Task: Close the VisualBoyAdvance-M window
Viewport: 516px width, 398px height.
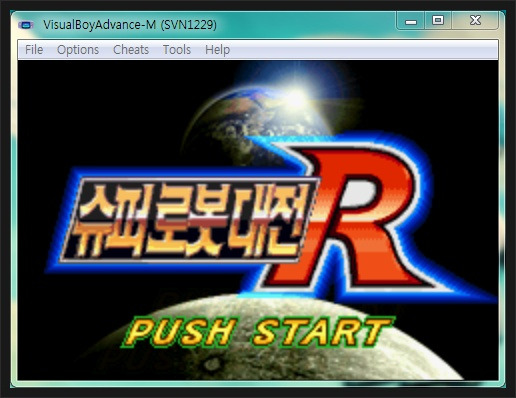Action: [x=475, y=21]
